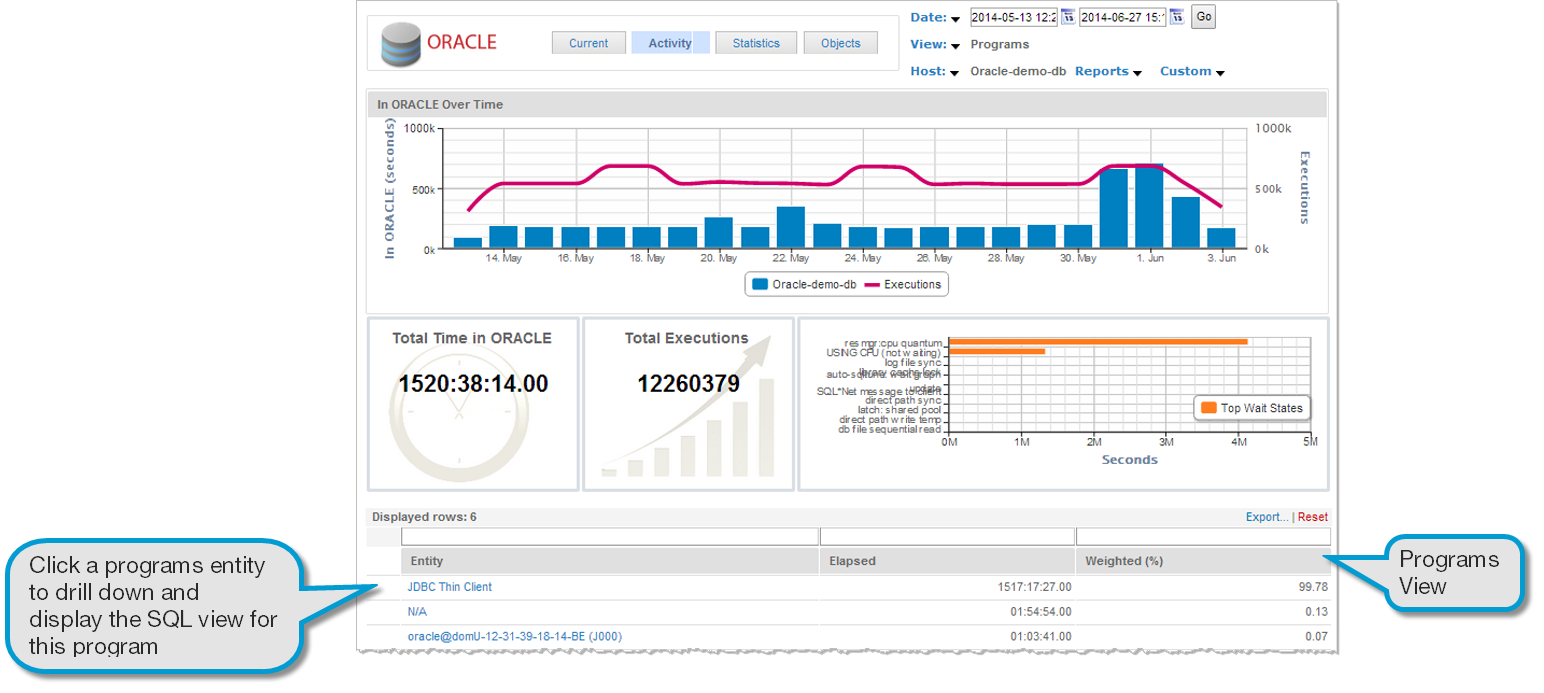Screen dimensions: 1544x693
Task: Click the weighted value 99.78
Action: tap(1313, 587)
